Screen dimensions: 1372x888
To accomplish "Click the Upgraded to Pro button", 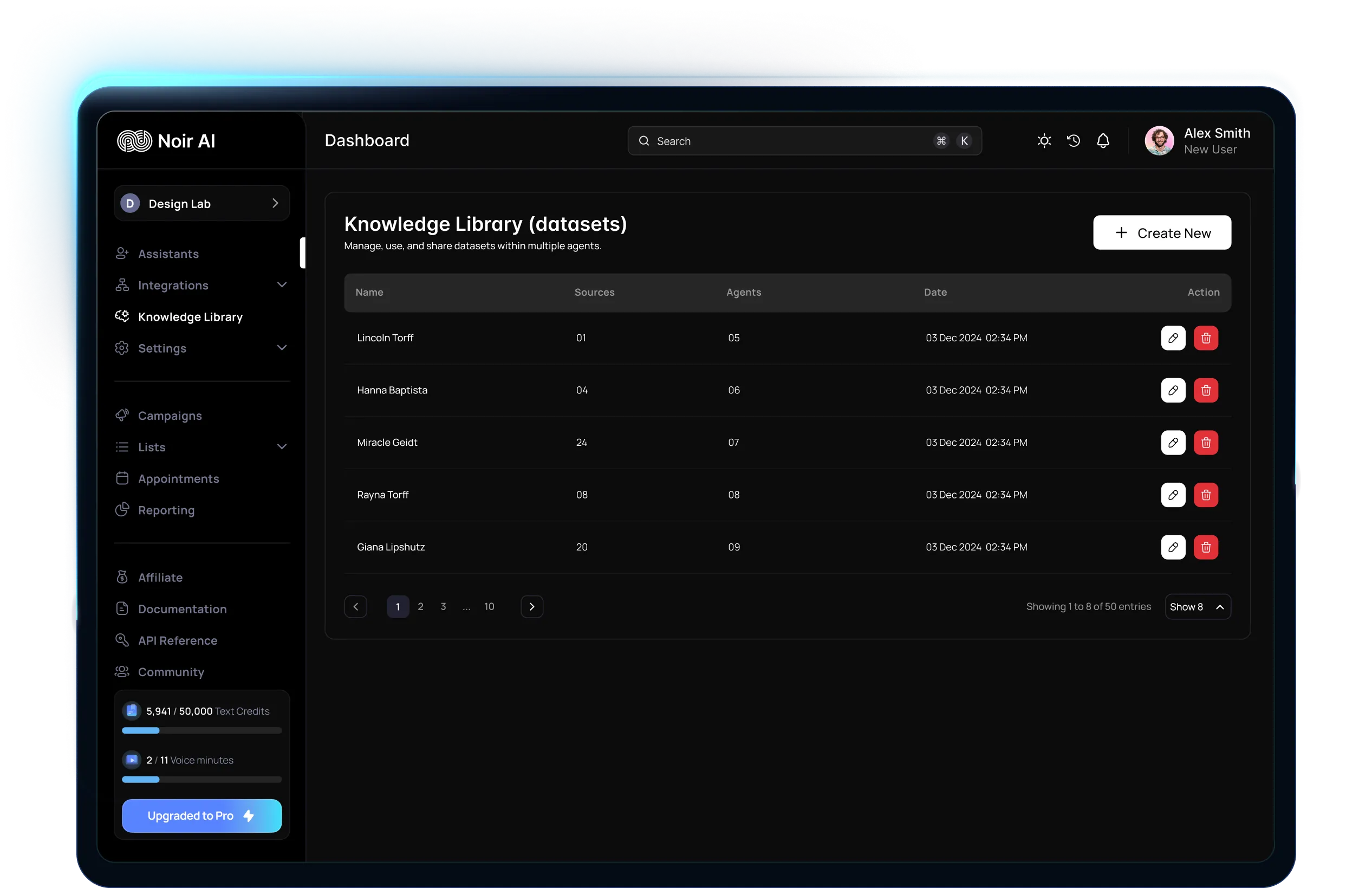I will [x=201, y=815].
